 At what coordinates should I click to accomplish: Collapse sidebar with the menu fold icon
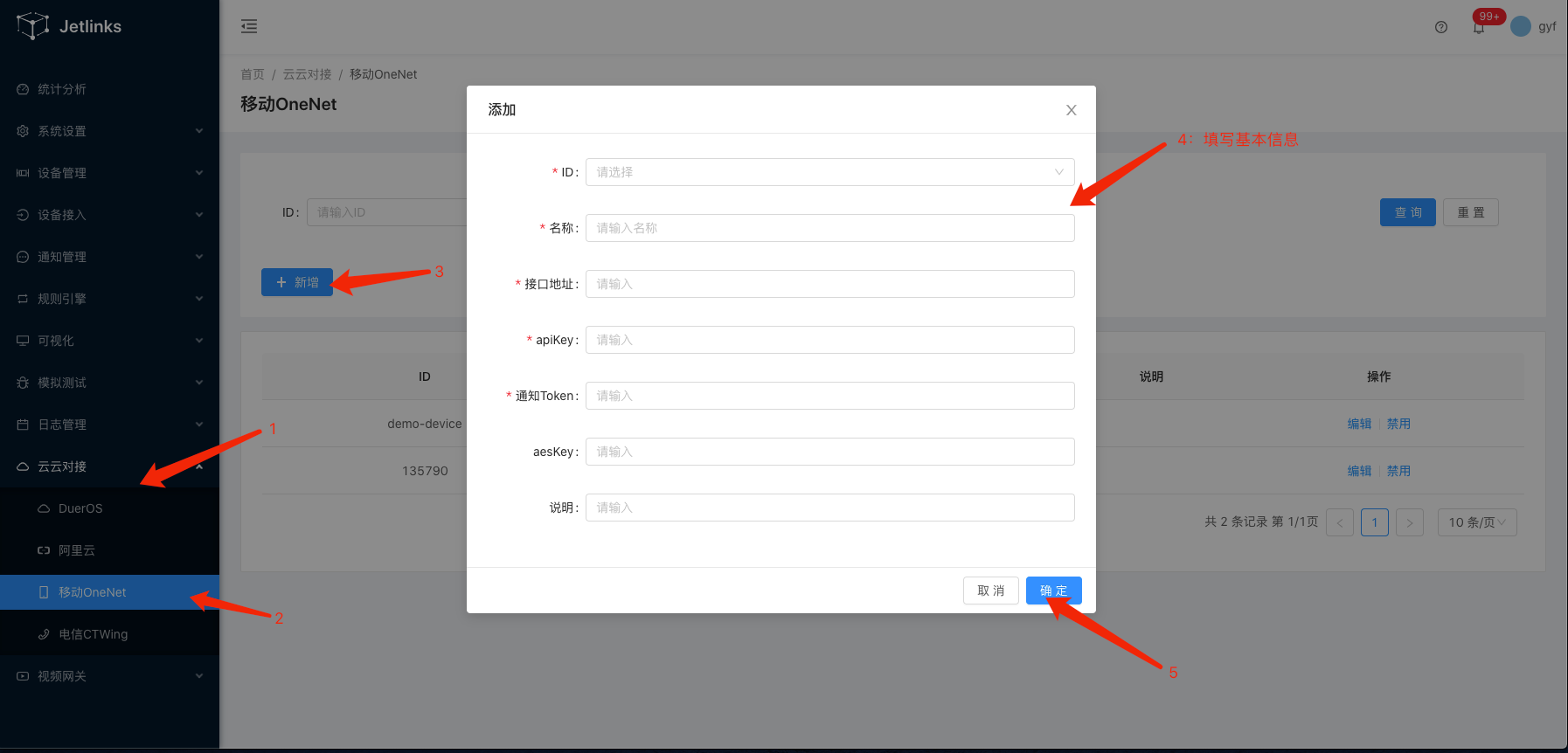(x=249, y=26)
